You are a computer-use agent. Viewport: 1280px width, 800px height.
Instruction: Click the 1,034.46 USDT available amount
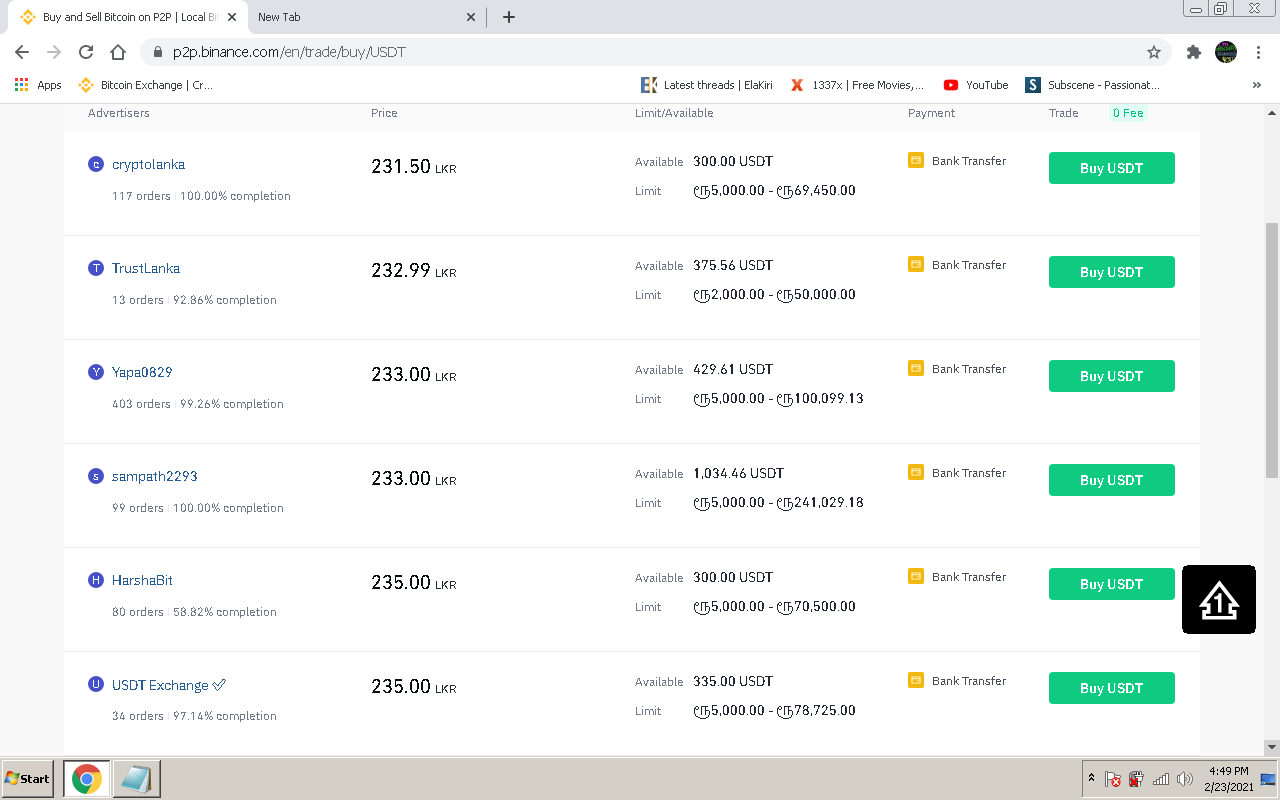pos(738,473)
